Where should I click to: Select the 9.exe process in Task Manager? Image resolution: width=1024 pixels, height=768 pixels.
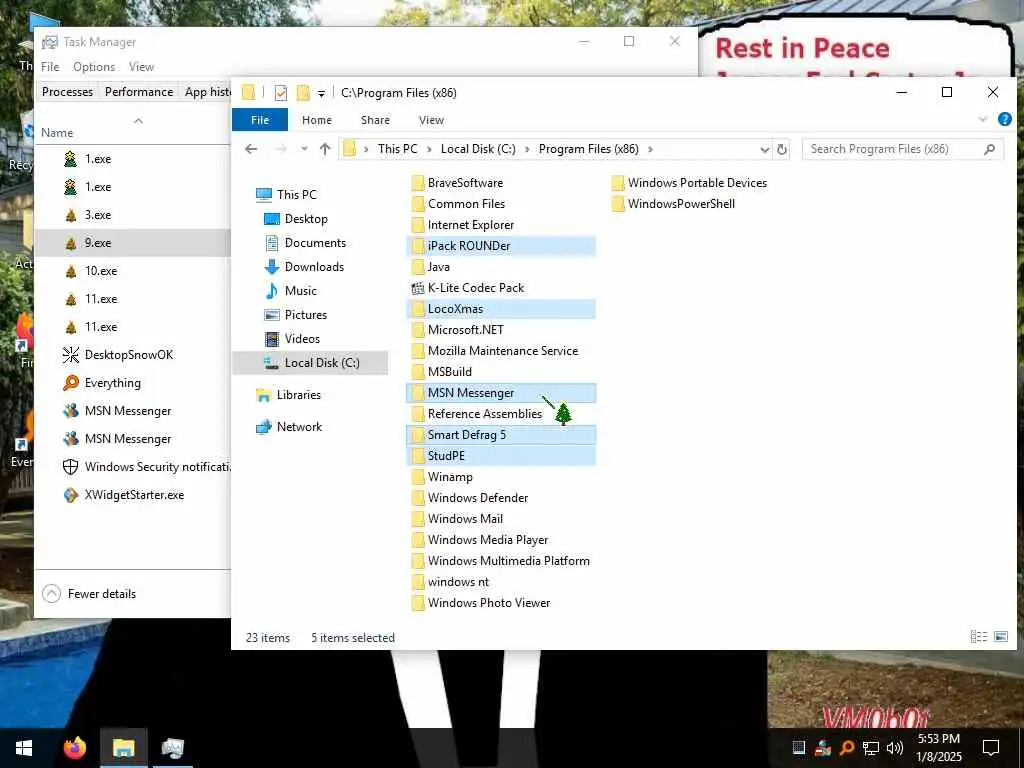click(133, 243)
